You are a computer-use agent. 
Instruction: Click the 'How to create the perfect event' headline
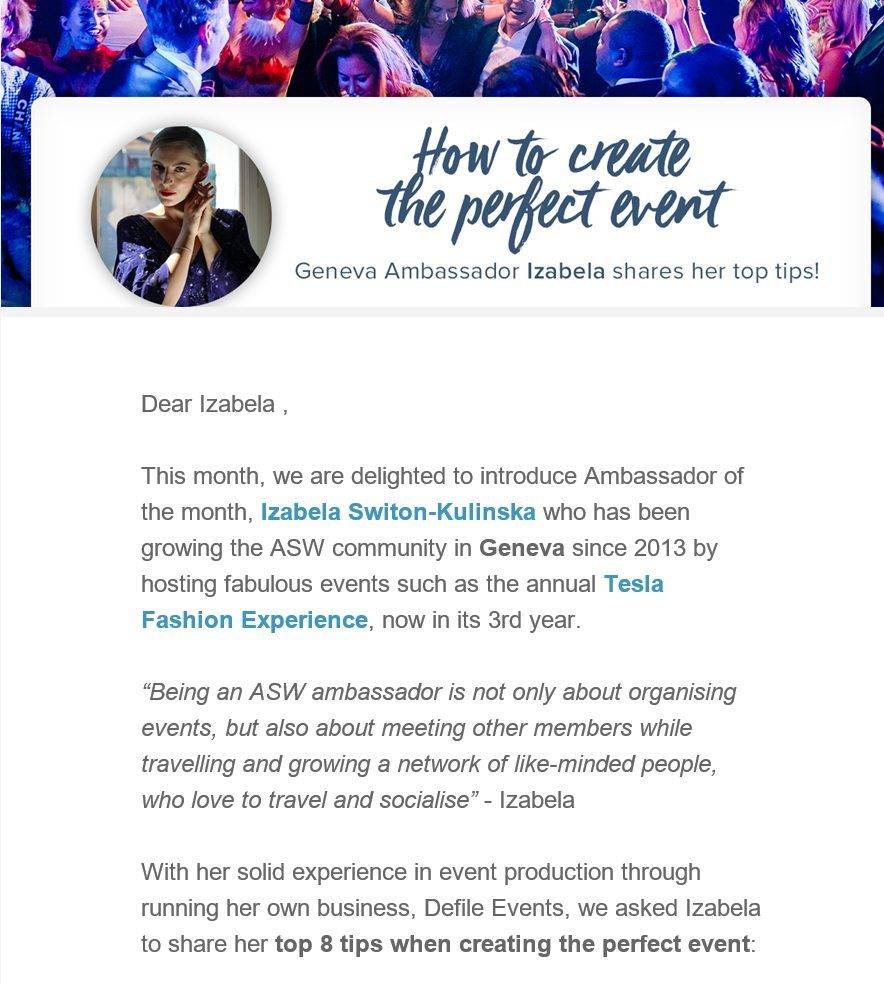click(554, 186)
